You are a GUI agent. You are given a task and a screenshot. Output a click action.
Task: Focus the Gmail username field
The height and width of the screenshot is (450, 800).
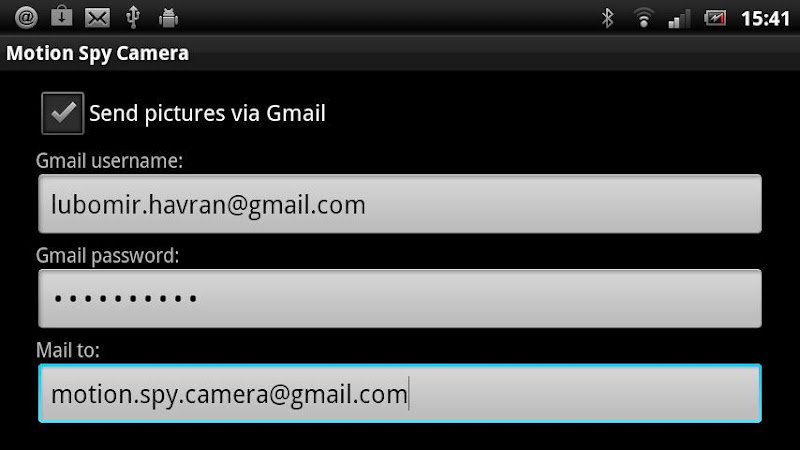(400, 204)
